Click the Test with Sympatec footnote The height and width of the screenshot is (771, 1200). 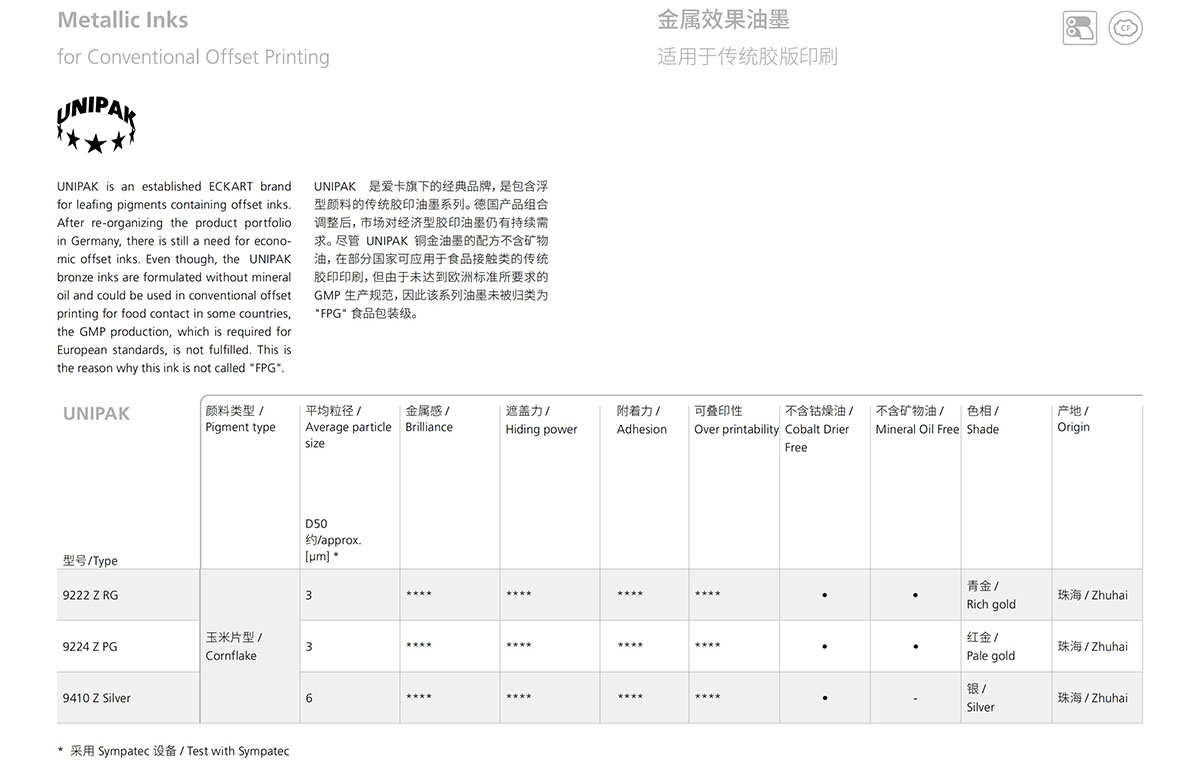click(174, 751)
